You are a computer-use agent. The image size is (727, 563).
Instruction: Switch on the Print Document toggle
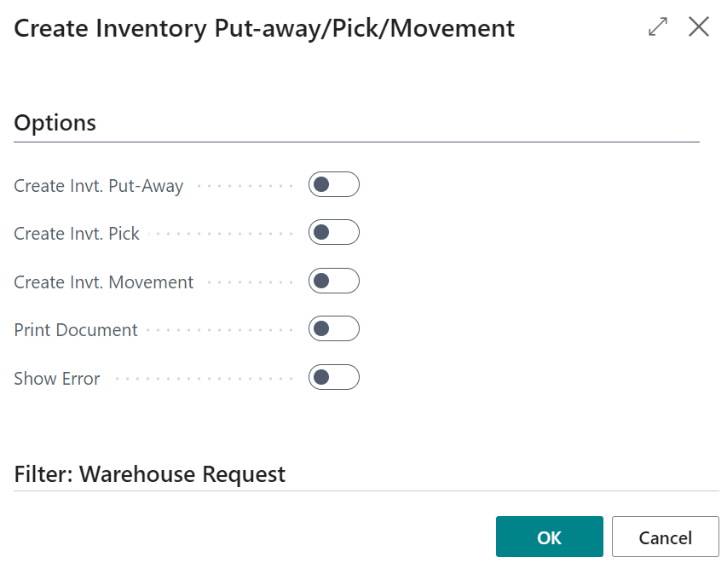333,329
